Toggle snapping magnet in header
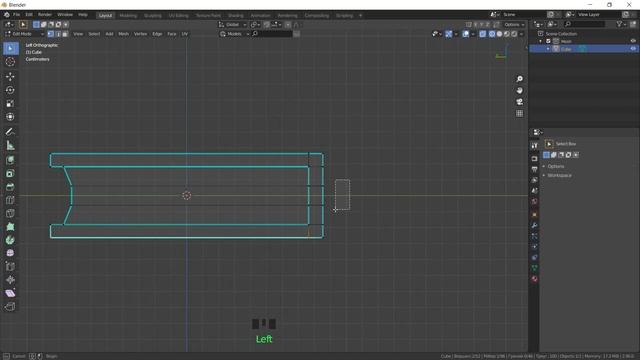This screenshot has height=360, width=640. [x=267, y=24]
